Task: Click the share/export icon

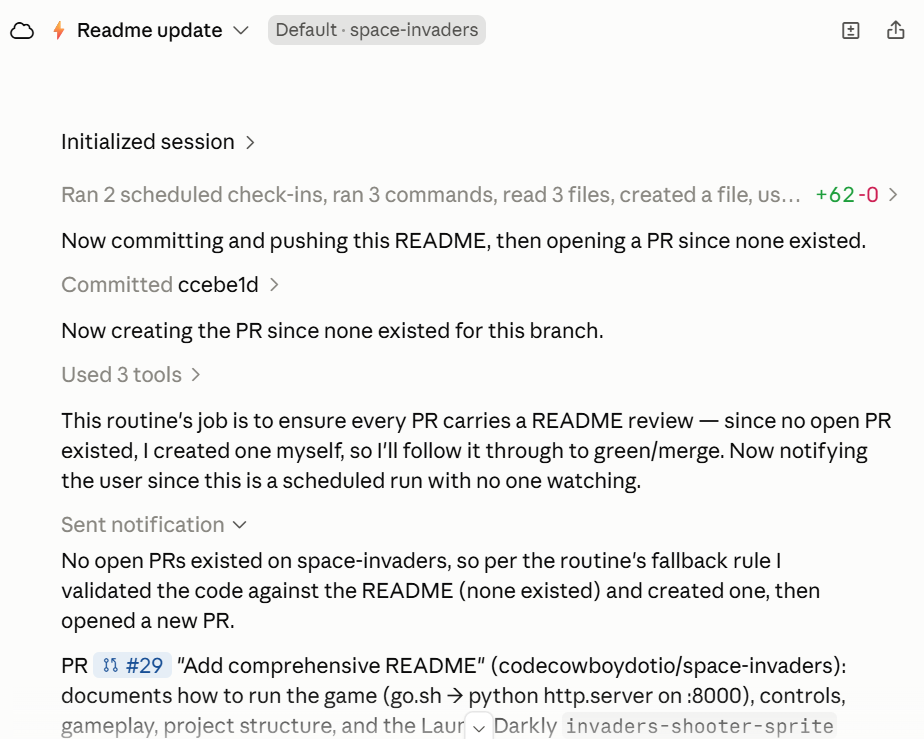Action: pyautogui.click(x=895, y=30)
